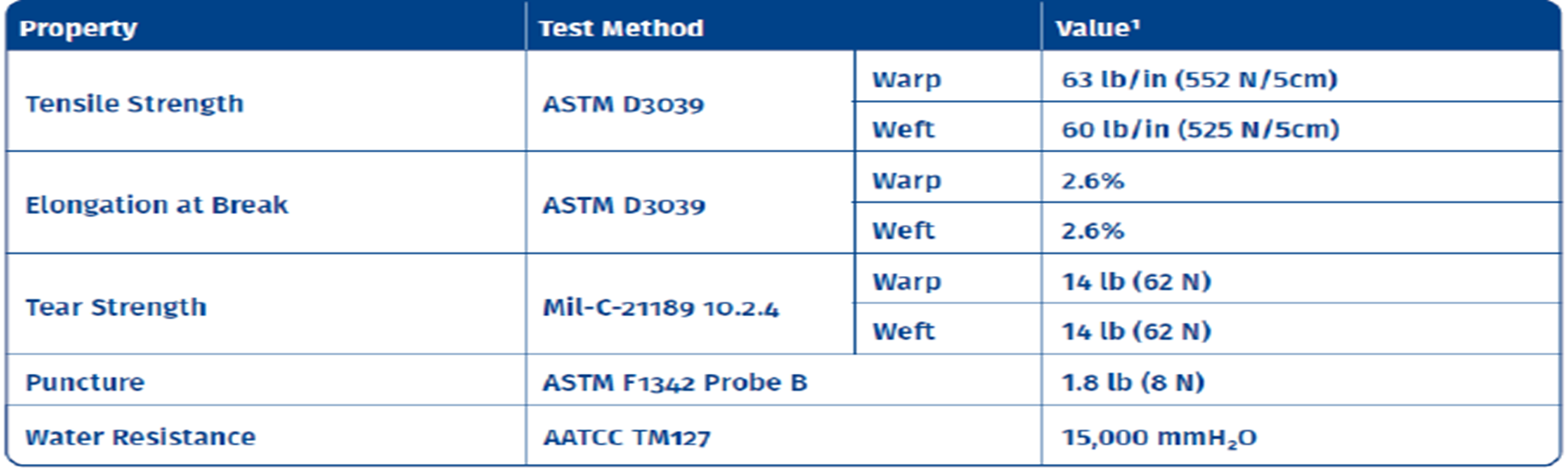Select the Mil-C-21189 10.2.4 test method

pyautogui.click(x=660, y=308)
